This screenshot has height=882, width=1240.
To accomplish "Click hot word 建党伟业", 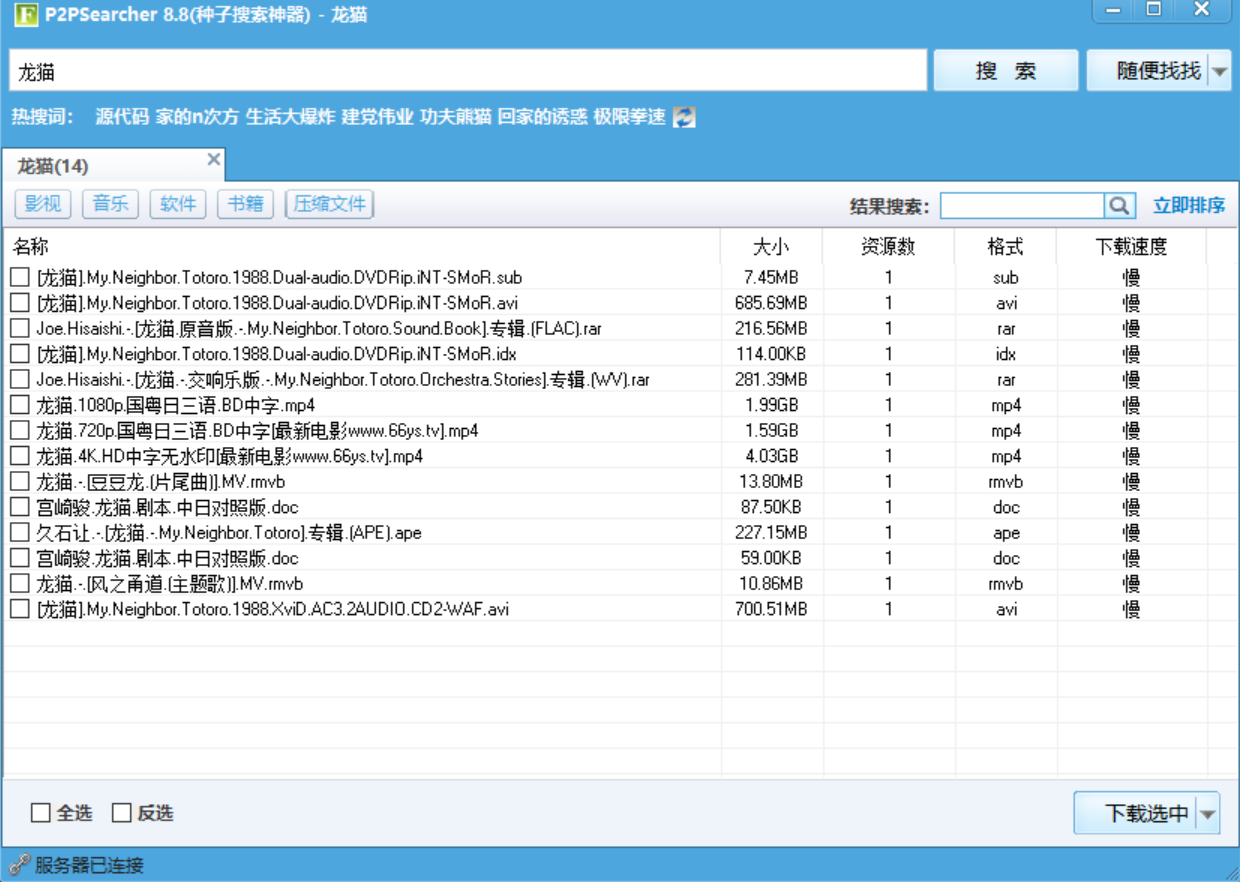I will (x=377, y=117).
